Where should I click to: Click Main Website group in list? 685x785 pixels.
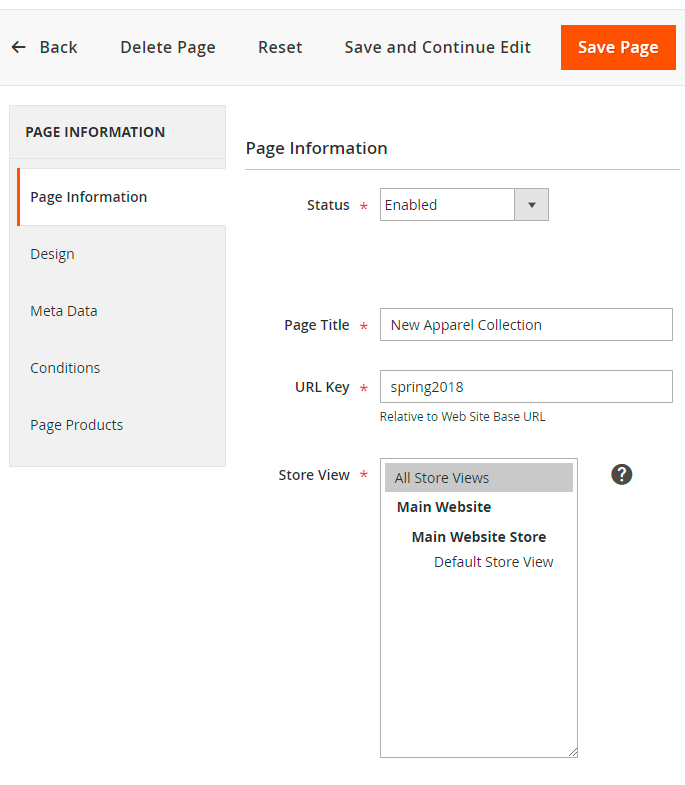click(444, 507)
